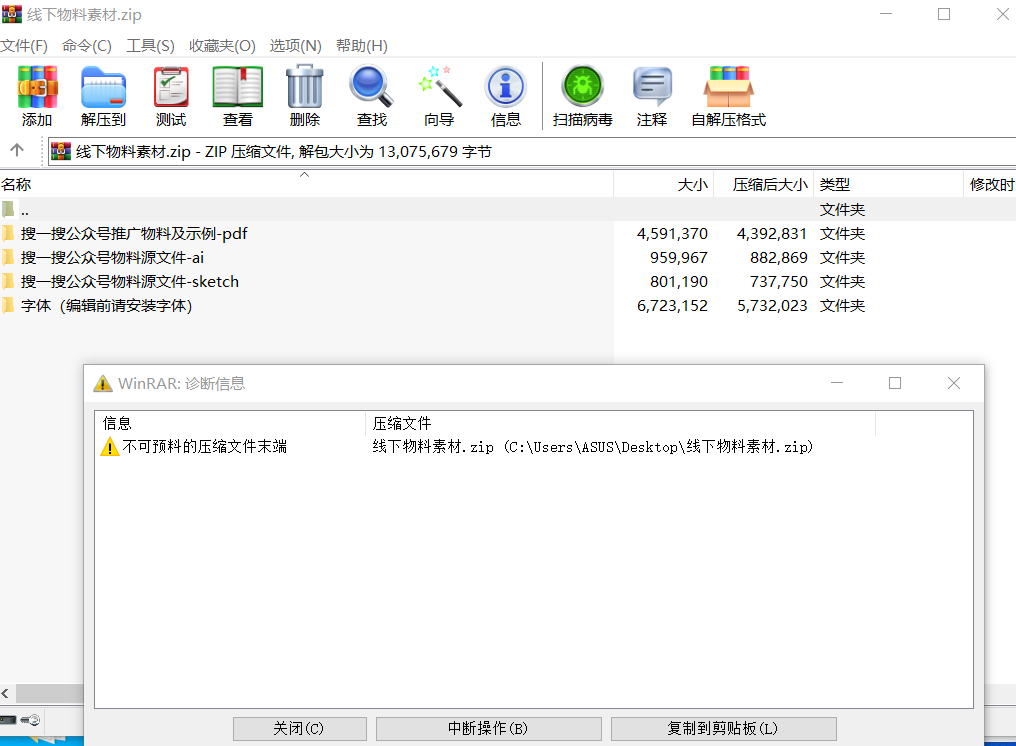Click folder icon of 搜一搜公众号物料源文件-sketch
1016x746 pixels.
[x=8, y=281]
